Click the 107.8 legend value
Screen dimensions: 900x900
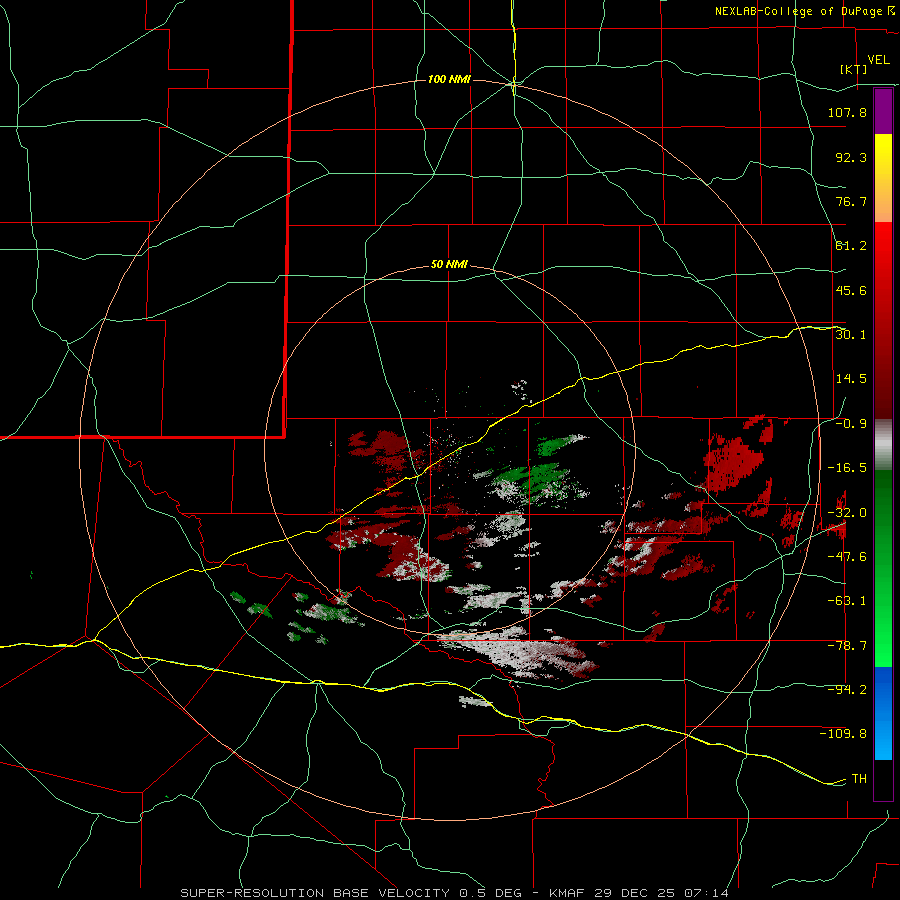tap(847, 112)
